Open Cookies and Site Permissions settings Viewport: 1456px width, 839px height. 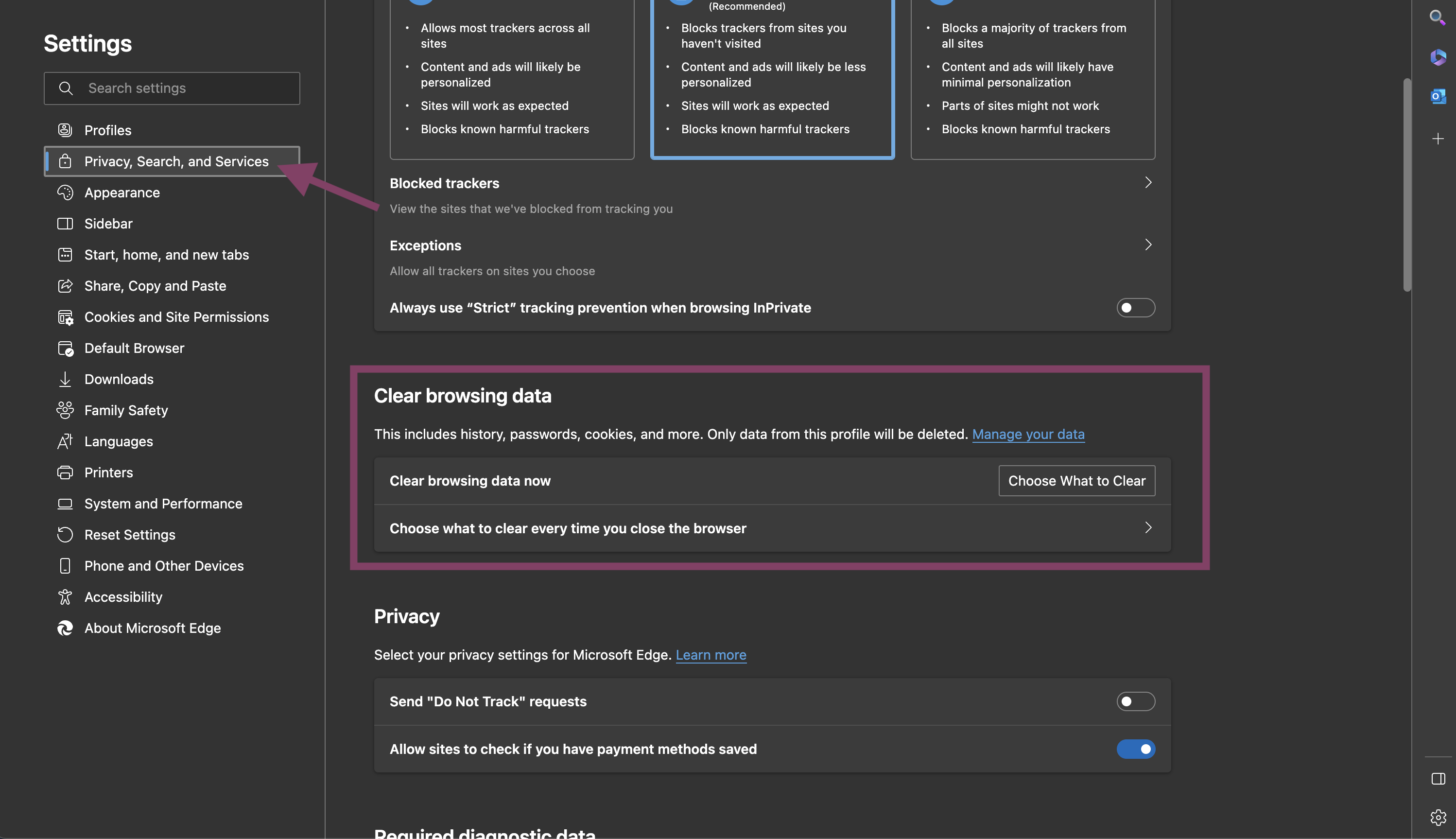click(172, 317)
